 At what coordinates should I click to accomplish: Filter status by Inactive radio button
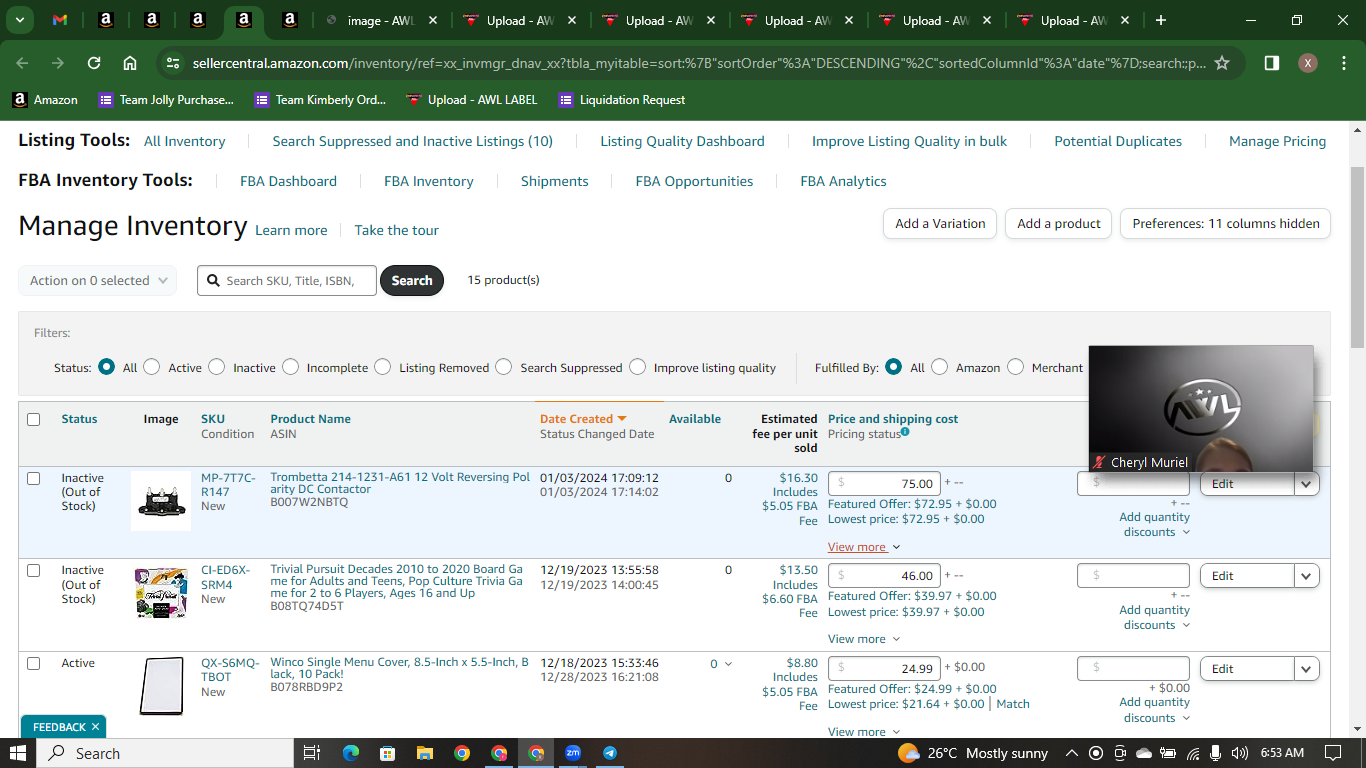click(x=217, y=367)
